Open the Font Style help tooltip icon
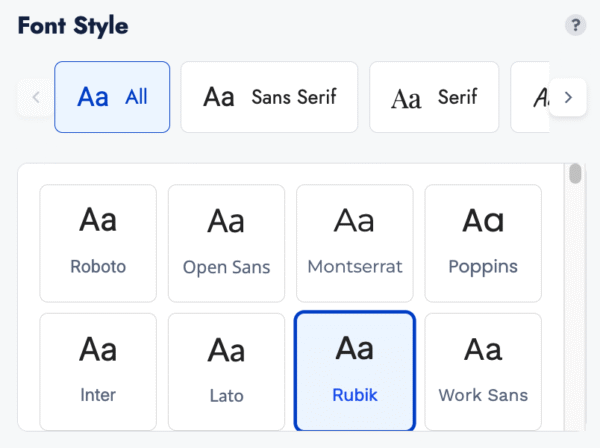Image resolution: width=600 pixels, height=448 pixels. (x=575, y=26)
